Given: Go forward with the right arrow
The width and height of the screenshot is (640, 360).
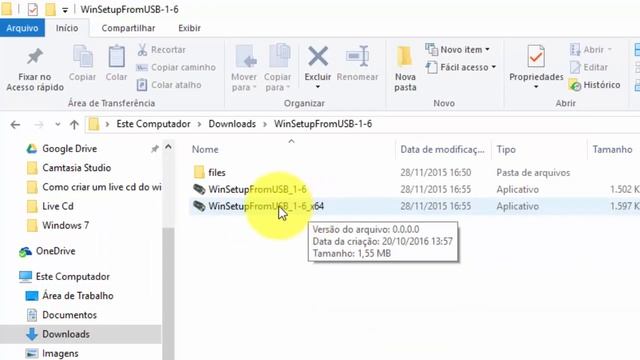Looking at the screenshot, I should pos(39,124).
